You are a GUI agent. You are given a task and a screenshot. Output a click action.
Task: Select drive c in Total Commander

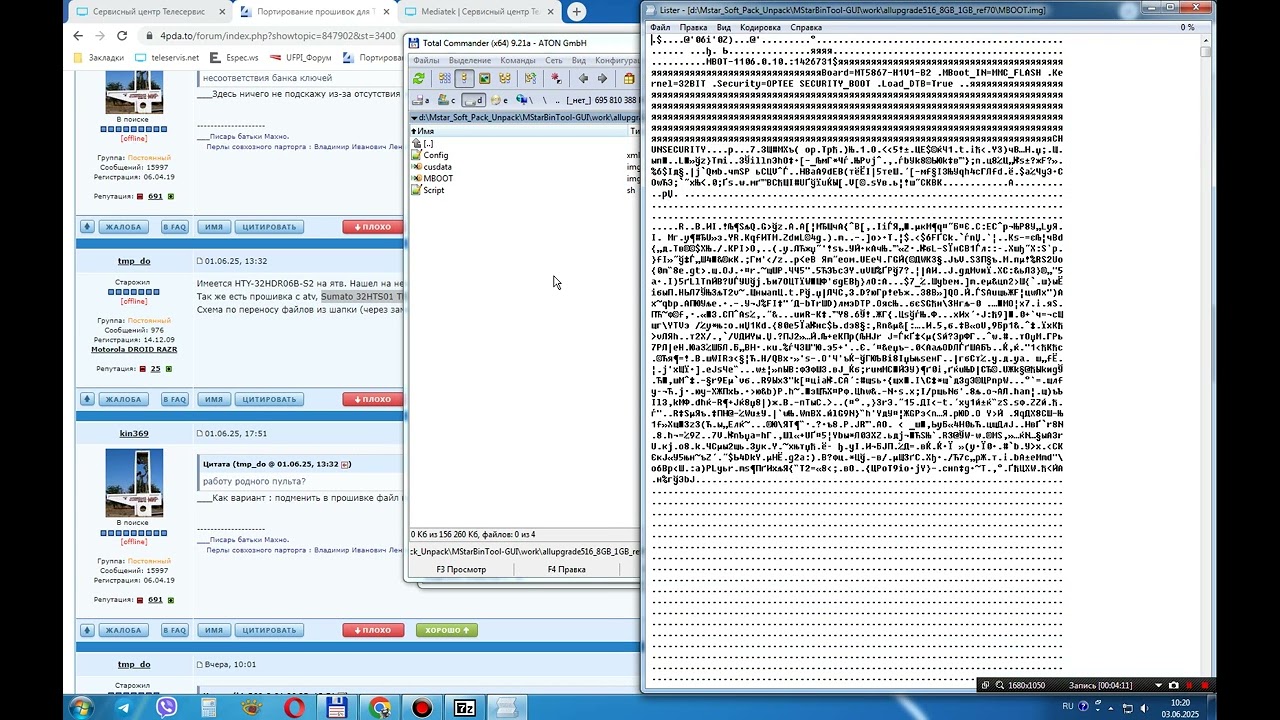click(447, 100)
